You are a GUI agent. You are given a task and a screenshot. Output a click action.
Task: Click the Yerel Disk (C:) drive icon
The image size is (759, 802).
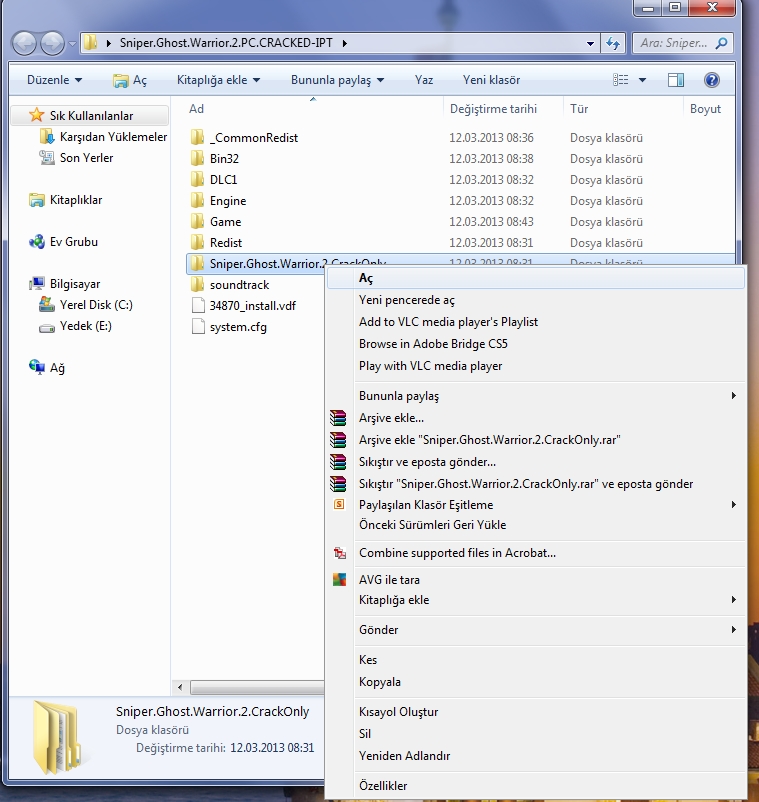[47, 305]
